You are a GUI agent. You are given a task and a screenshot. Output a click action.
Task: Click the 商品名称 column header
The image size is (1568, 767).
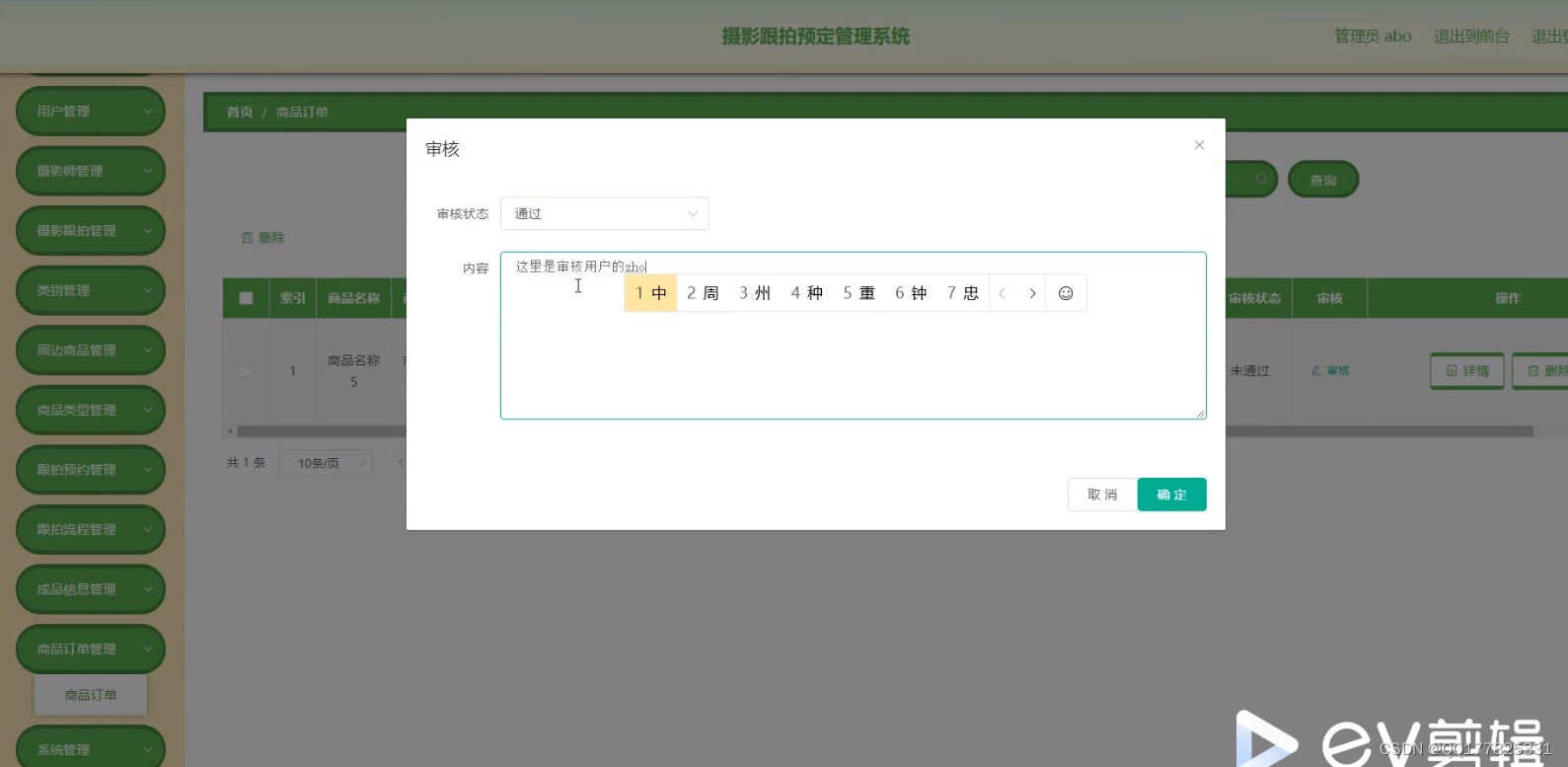(354, 298)
